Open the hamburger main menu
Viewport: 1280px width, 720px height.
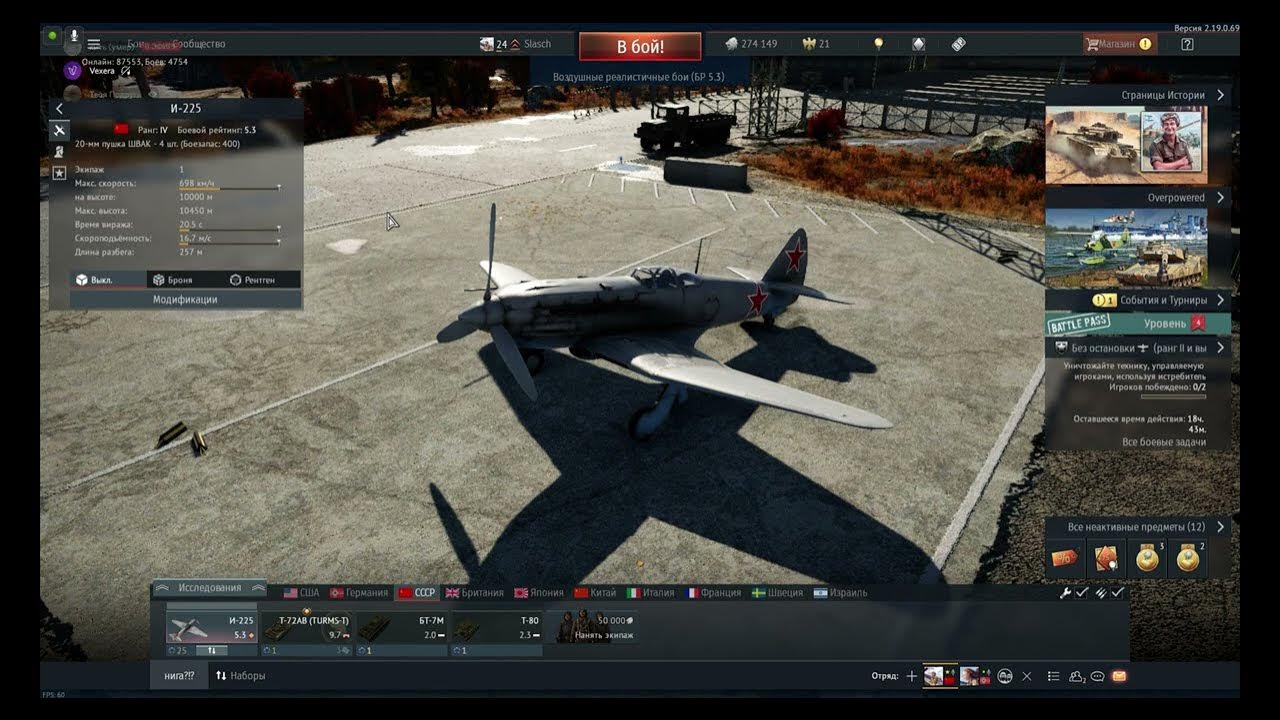94,44
